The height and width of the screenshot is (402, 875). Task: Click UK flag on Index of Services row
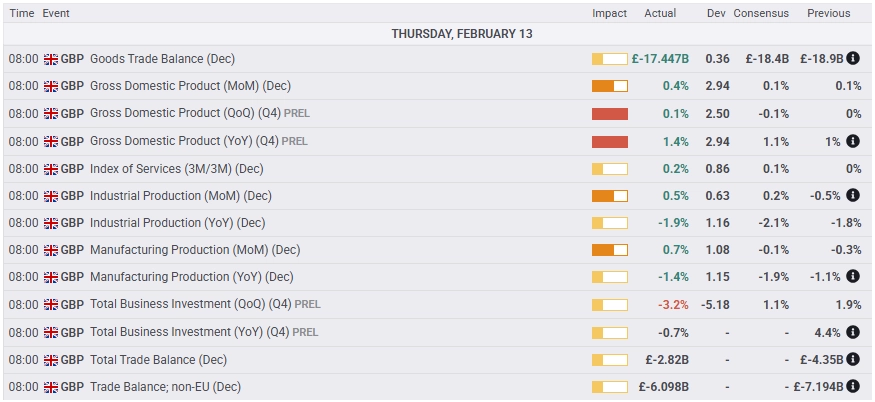coord(51,169)
